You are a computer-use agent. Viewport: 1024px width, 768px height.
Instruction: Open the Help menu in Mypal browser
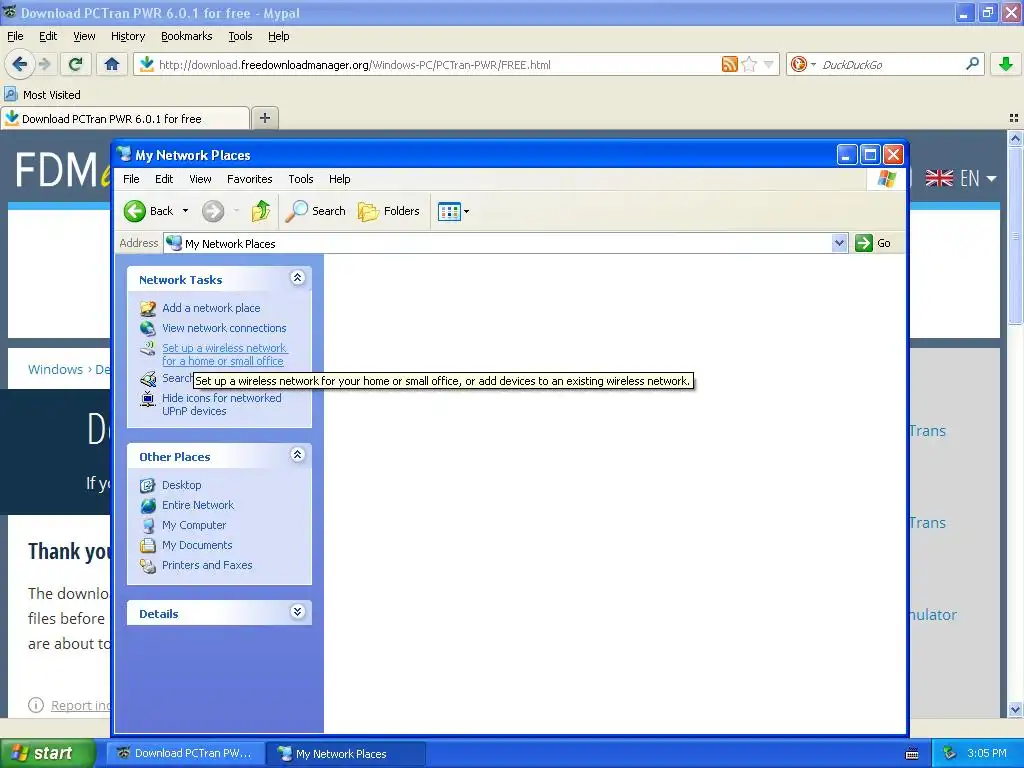coord(278,36)
